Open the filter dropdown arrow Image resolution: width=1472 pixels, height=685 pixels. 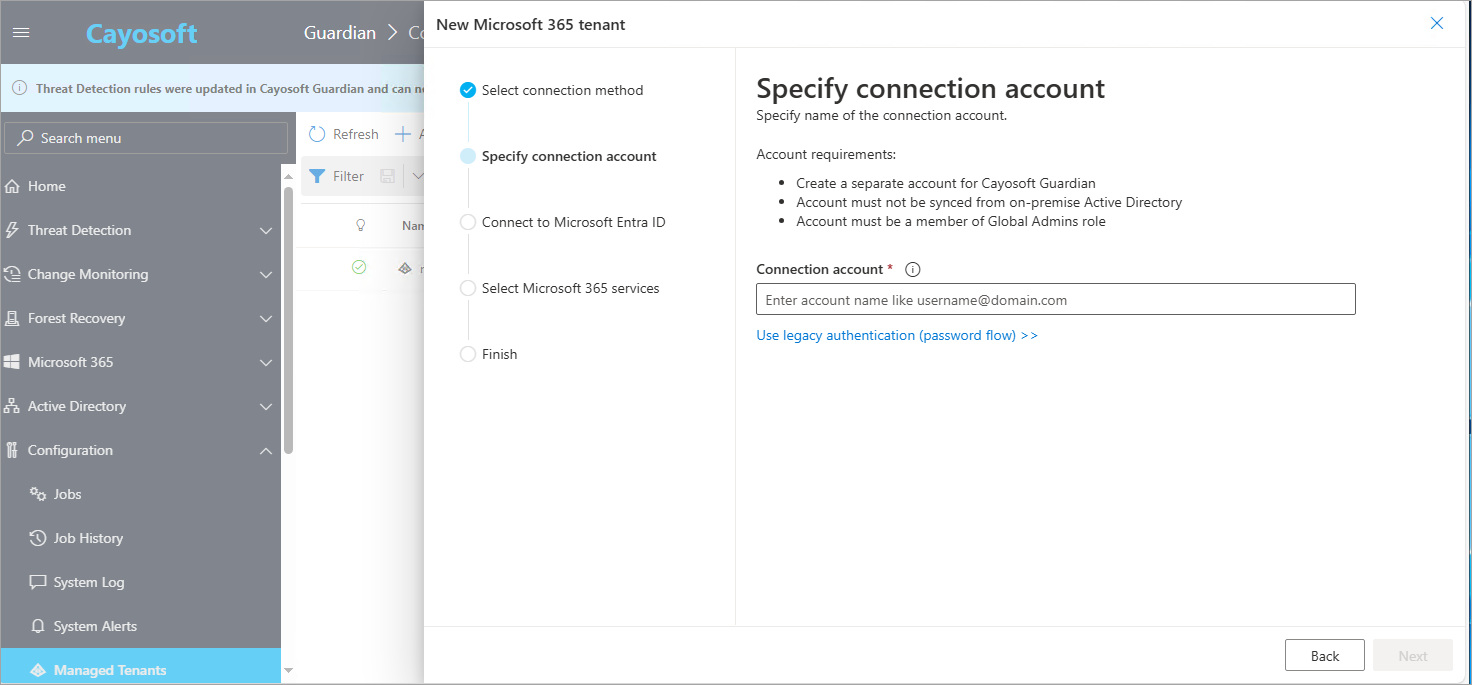[x=417, y=176]
